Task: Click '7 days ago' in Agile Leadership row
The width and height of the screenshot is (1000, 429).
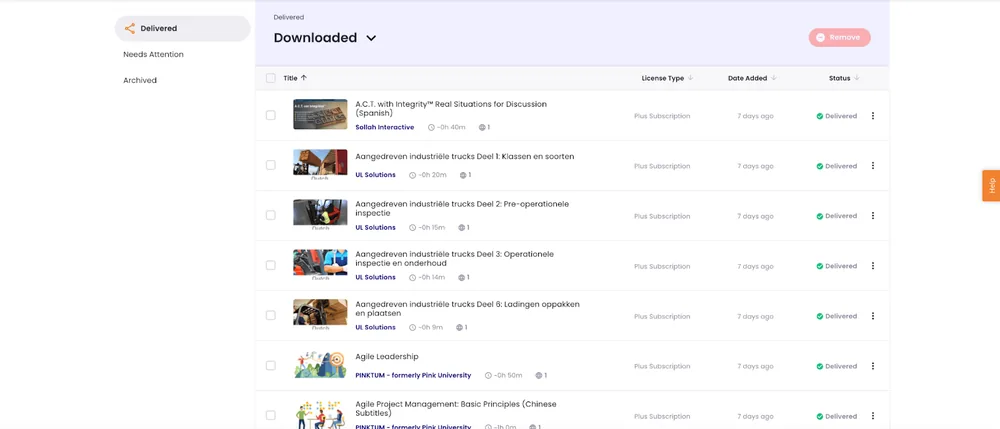Action: click(x=756, y=367)
